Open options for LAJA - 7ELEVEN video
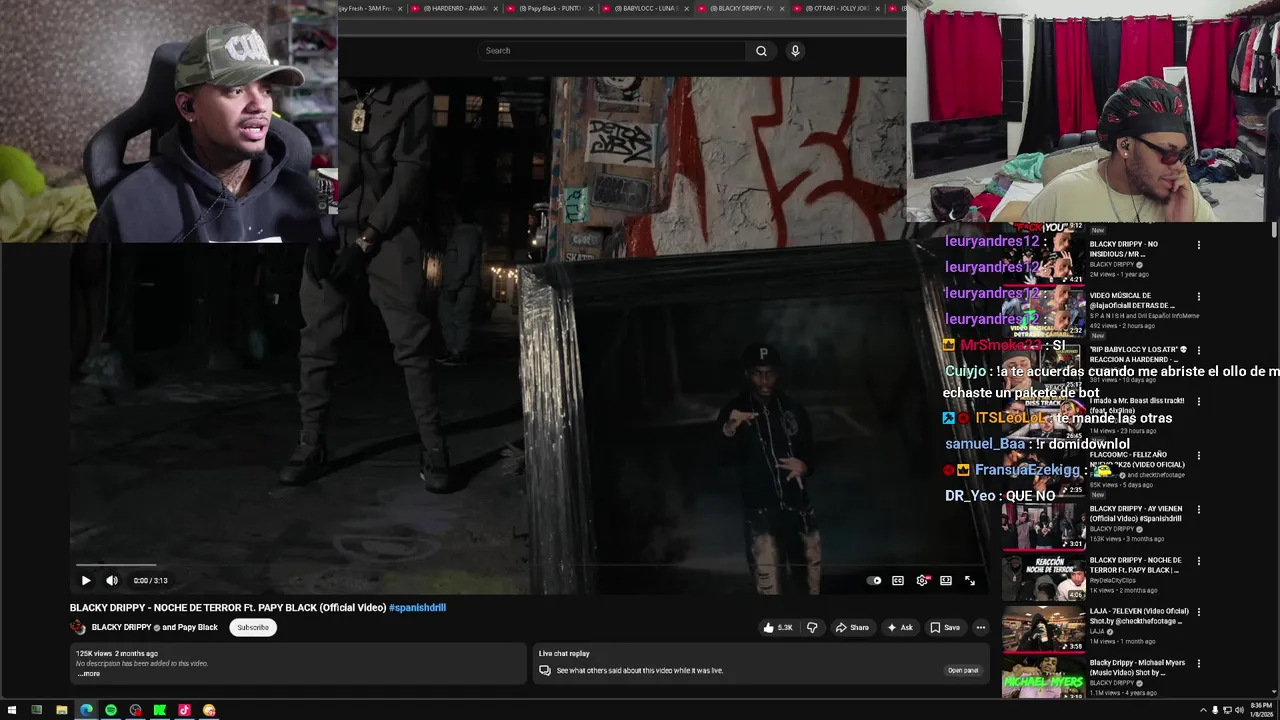This screenshot has height=720, width=1280. (x=1198, y=612)
